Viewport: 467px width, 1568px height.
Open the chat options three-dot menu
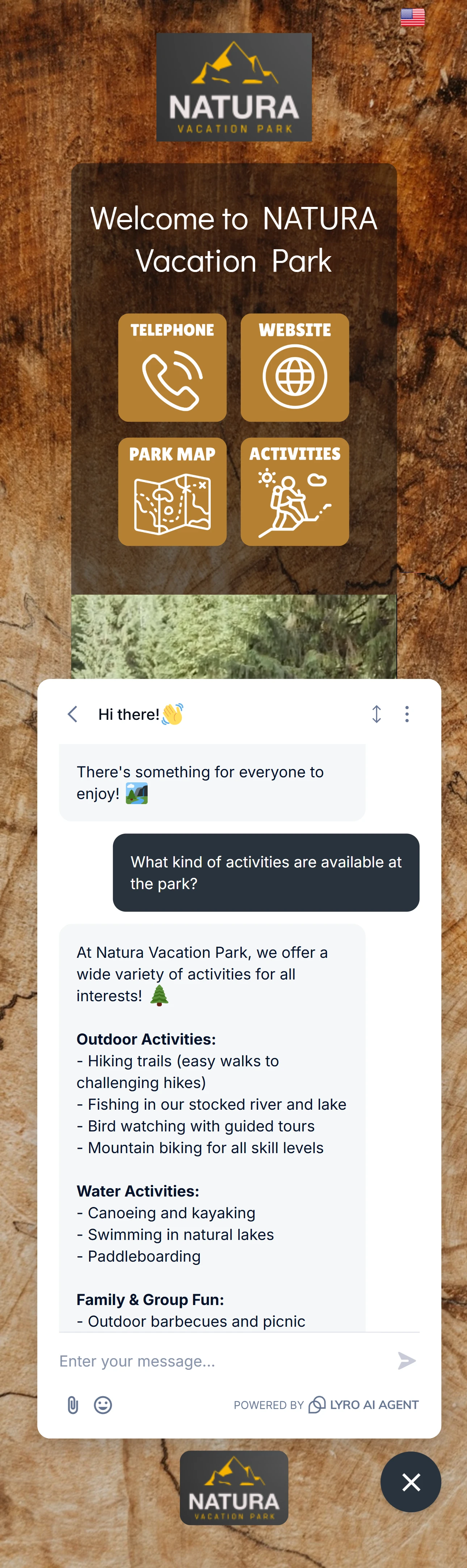(407, 714)
